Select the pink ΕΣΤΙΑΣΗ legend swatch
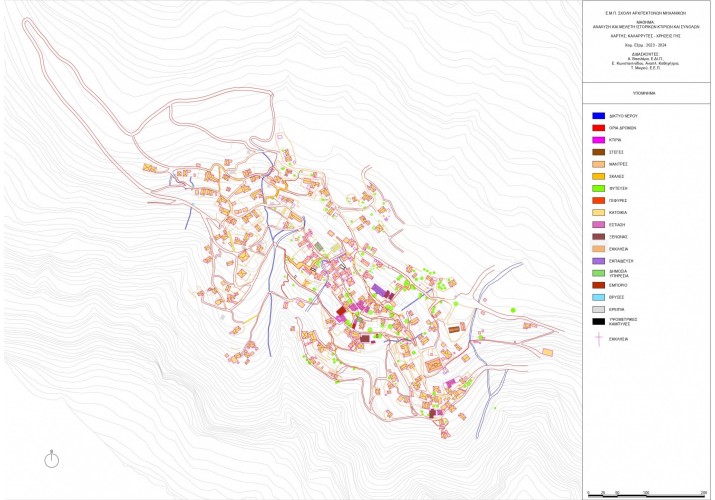Screen dimensions: 715x500 click(598, 225)
